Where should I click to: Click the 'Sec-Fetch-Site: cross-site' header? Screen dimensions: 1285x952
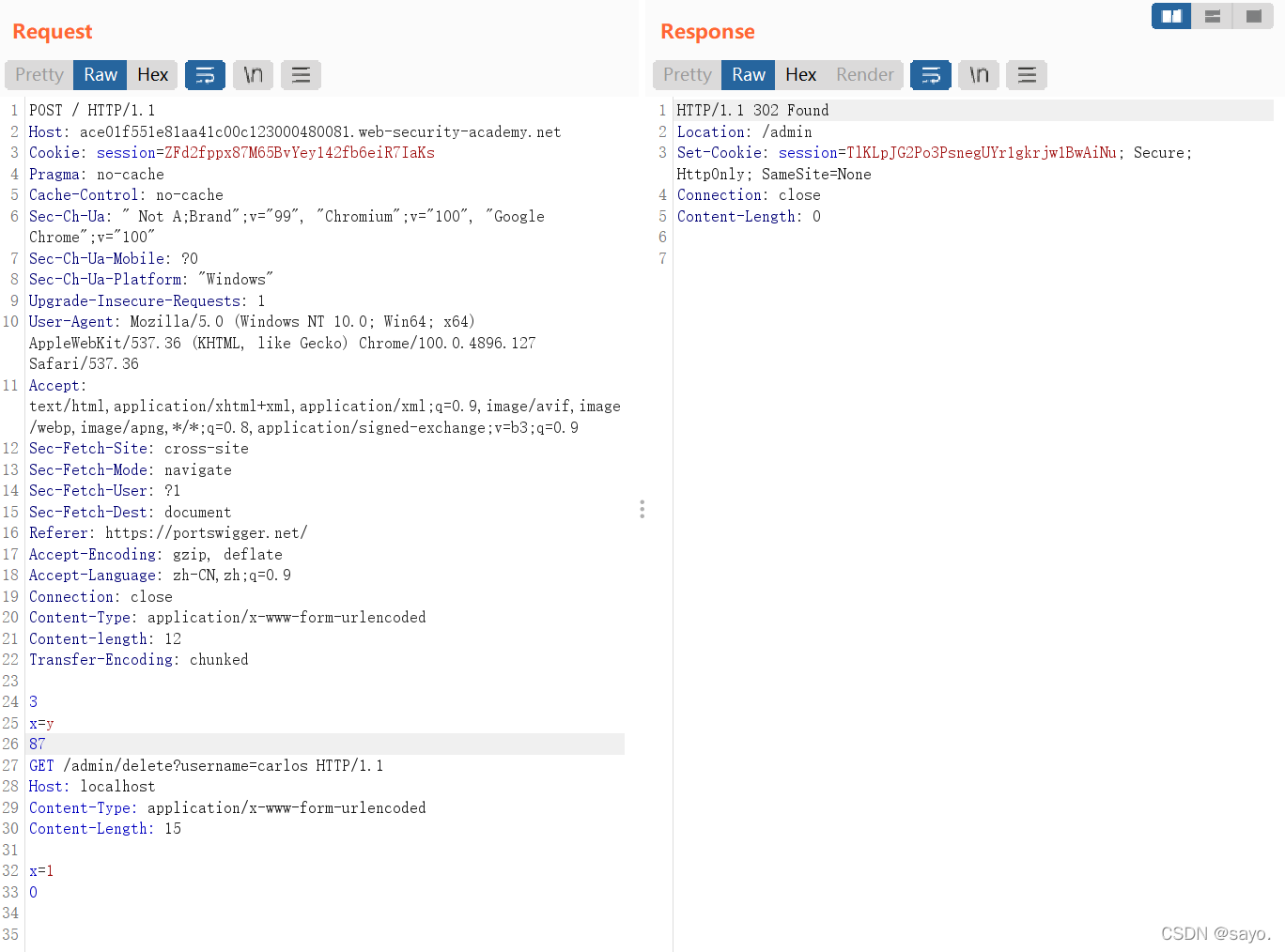139,449
